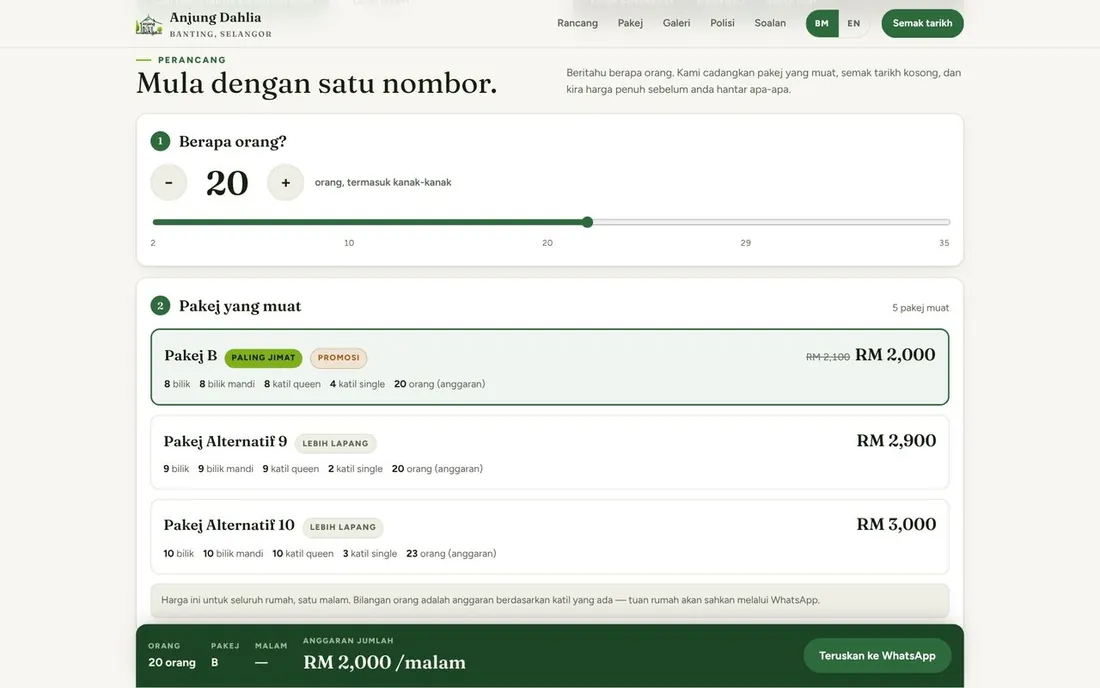Click the slider tick labeled 10

click(349, 243)
